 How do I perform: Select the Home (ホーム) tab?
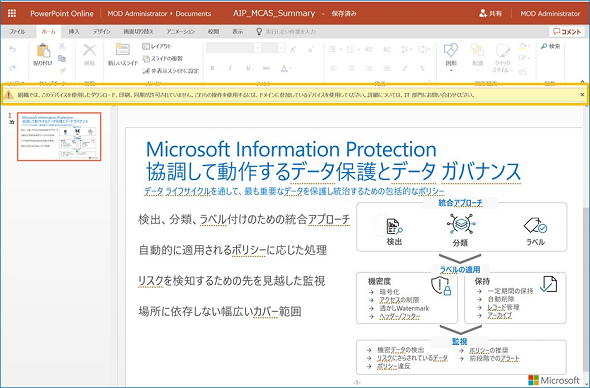49,32
